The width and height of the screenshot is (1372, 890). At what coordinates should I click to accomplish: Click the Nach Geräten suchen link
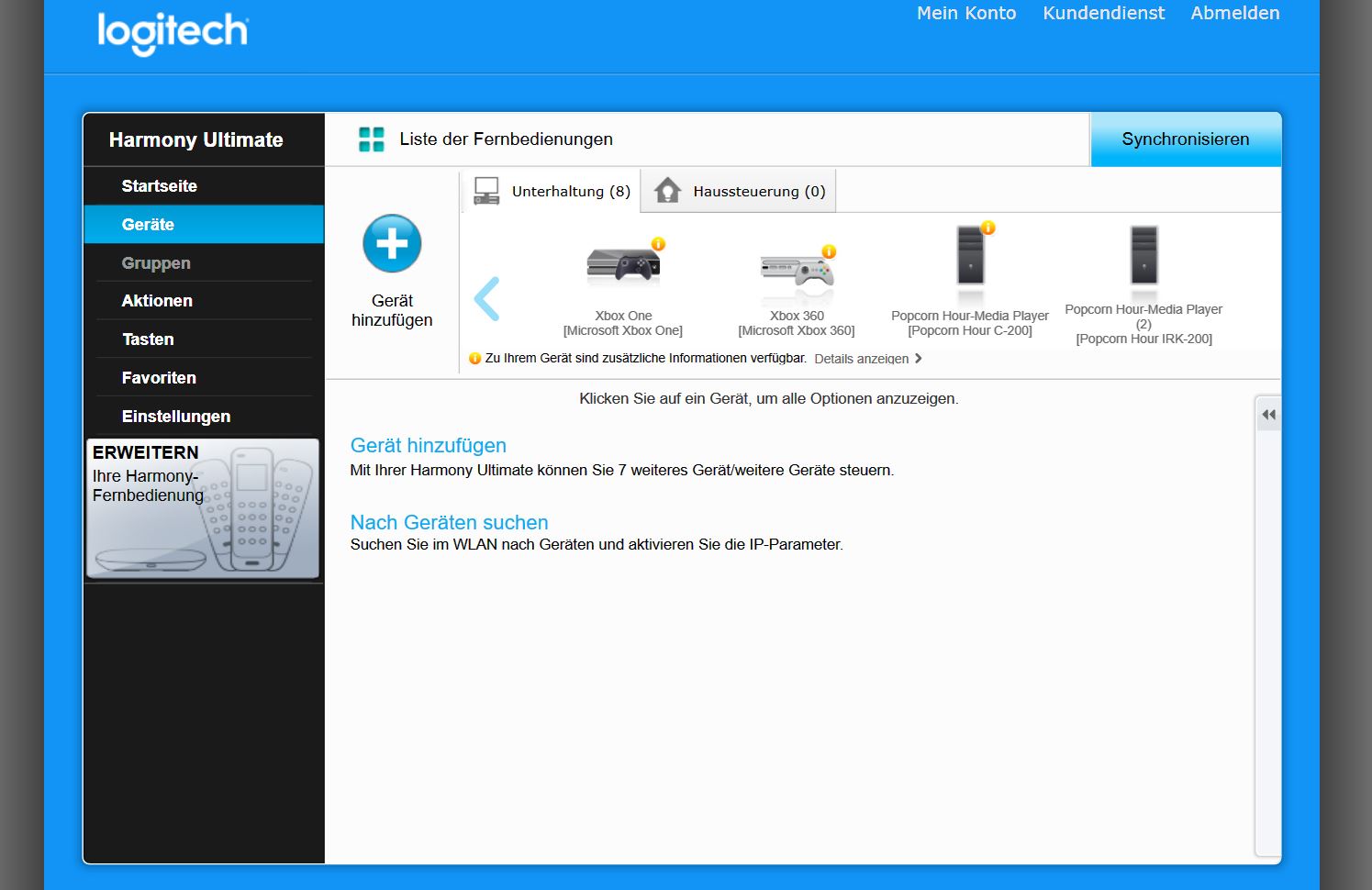tap(449, 522)
